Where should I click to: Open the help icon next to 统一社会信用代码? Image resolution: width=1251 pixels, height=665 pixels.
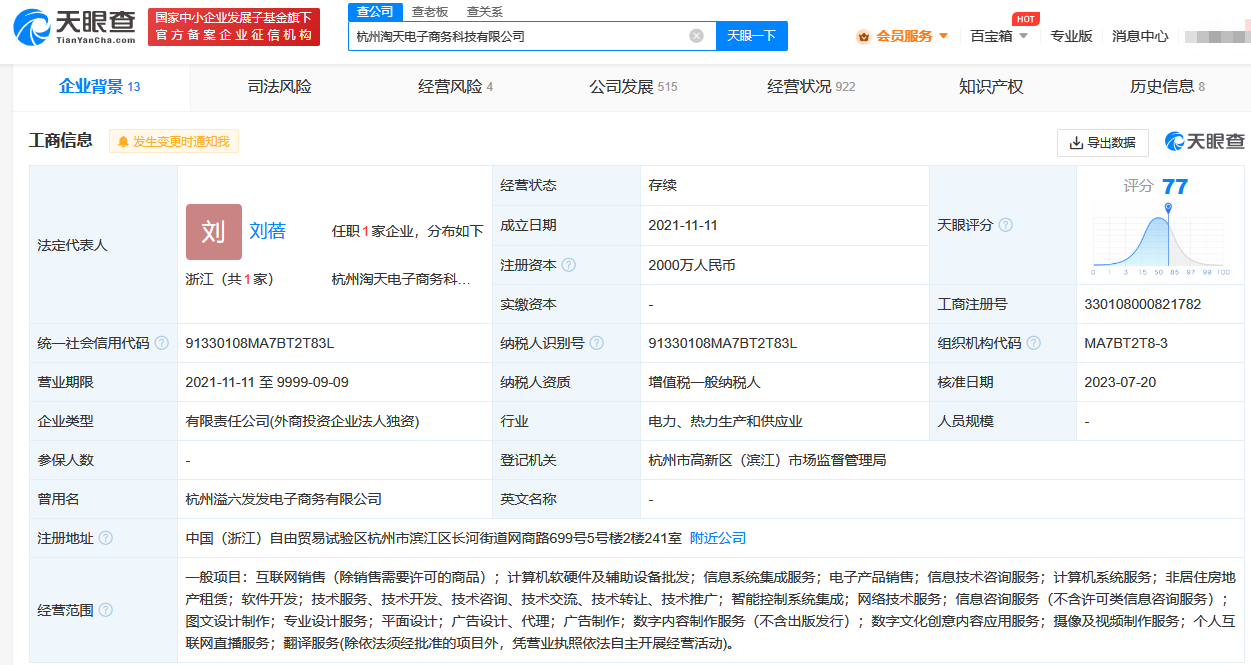coord(162,343)
